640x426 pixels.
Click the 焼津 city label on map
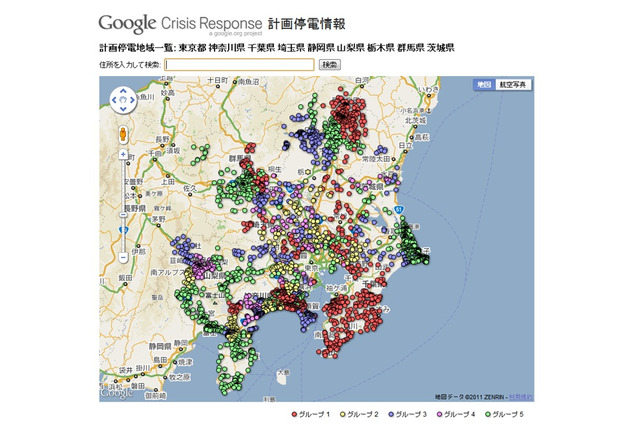click(185, 362)
